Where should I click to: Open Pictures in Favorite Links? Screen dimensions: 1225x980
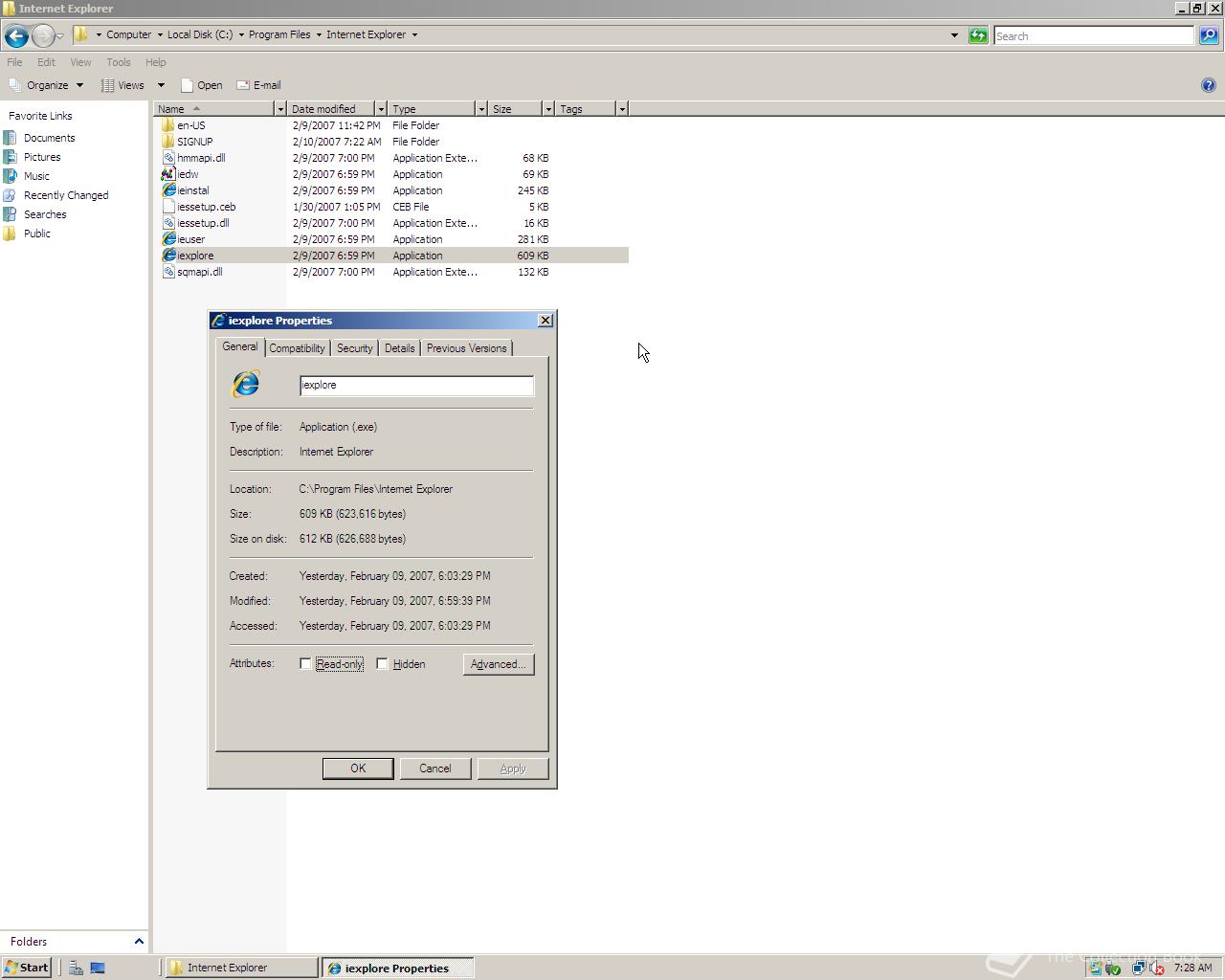pyautogui.click(x=42, y=157)
